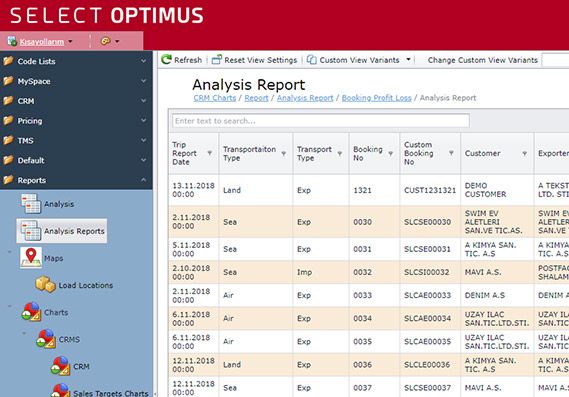Screen dimensions: 569x397
Task: Open Transport Type column filter
Action: (340, 154)
